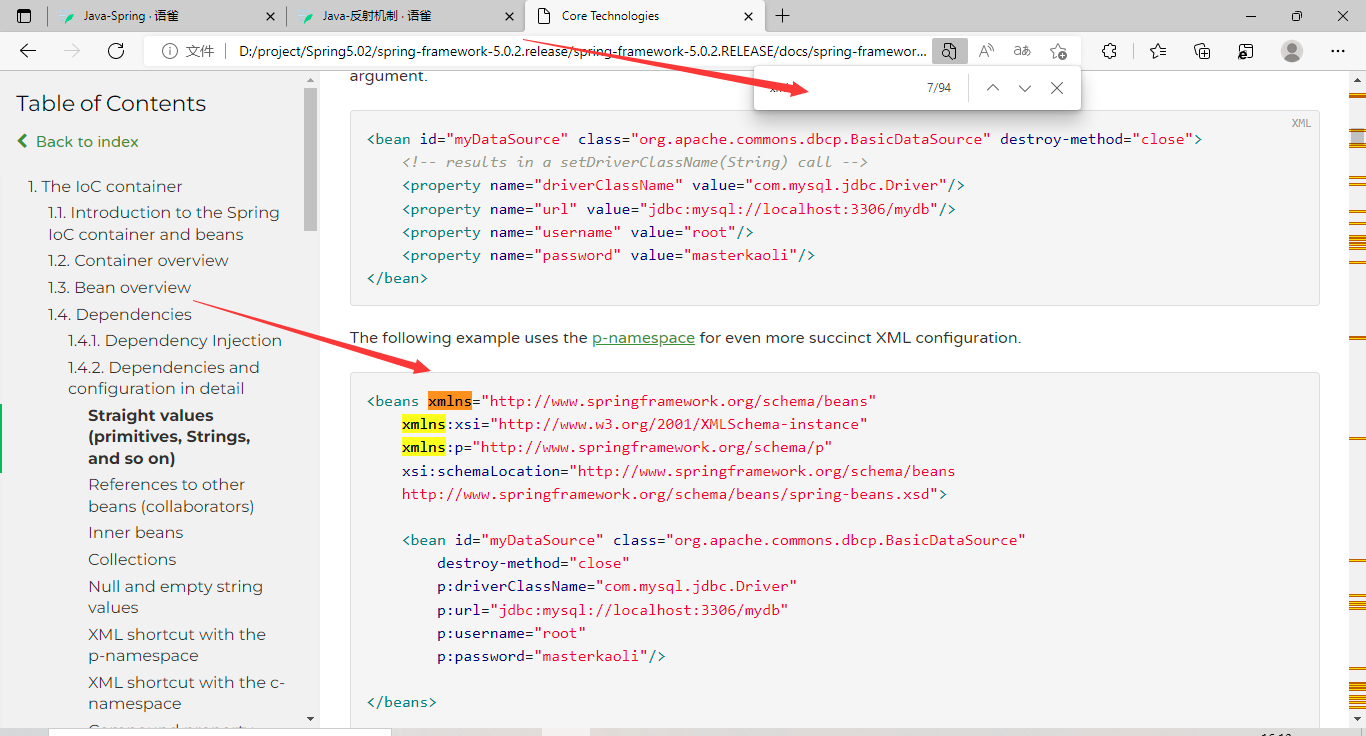1366x736 pixels.
Task: Close the Core Technologies tab
Action: pos(748,16)
